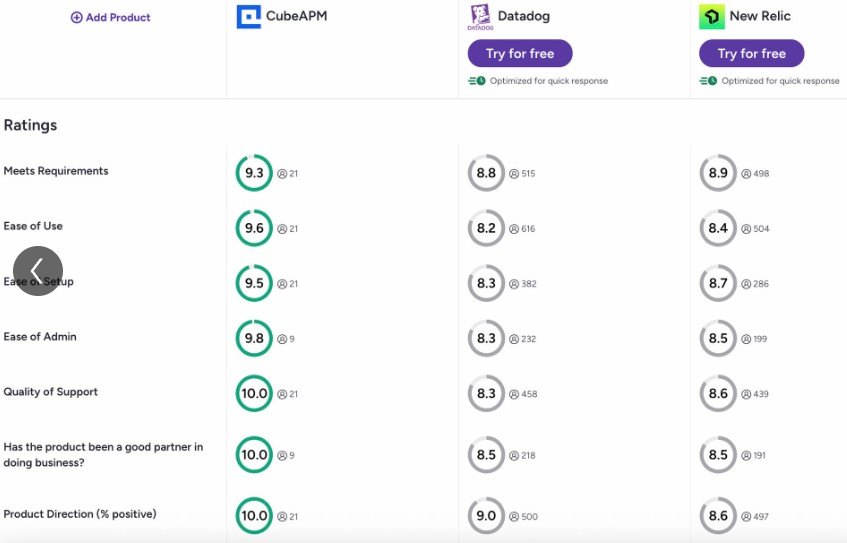Open the Datadog product name link
The image size is (847, 543).
(x=526, y=16)
